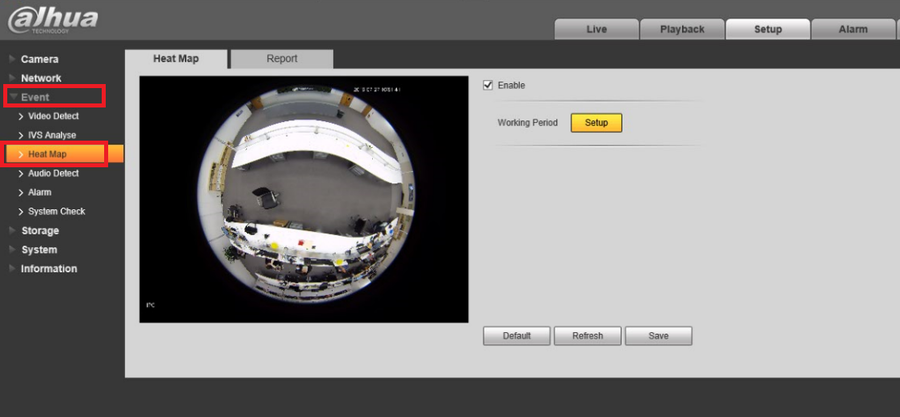The image size is (900, 417).
Task: Switch to the Live tab
Action: (596, 29)
